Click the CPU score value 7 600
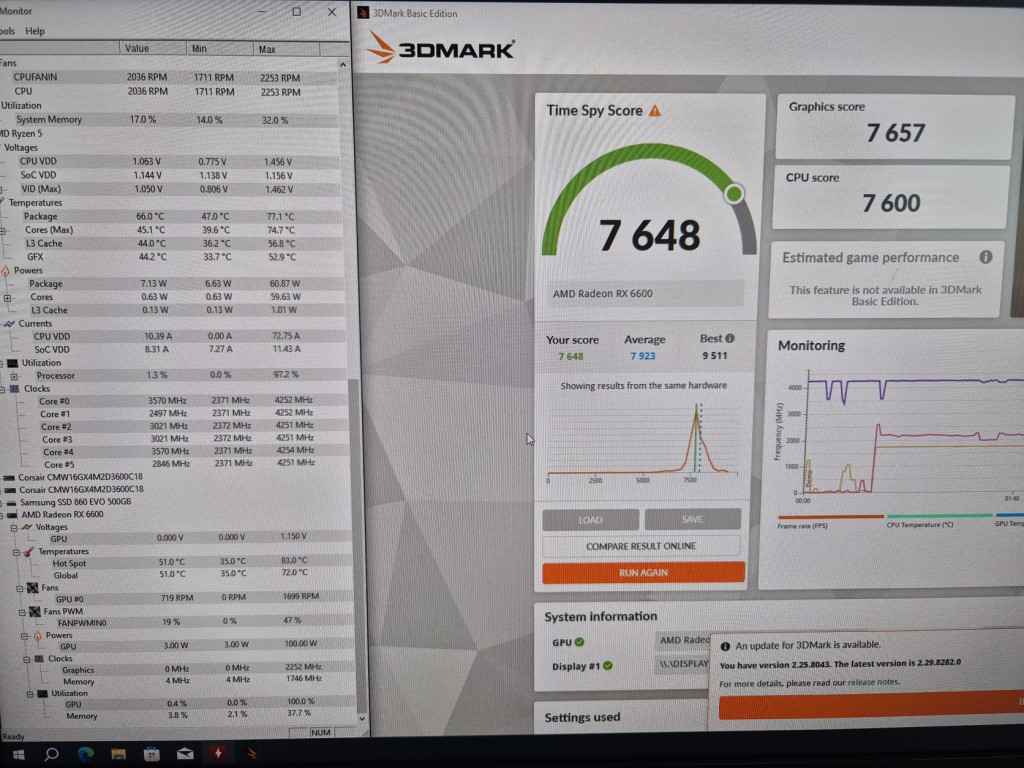Screen dimensions: 1024x768 [891, 203]
